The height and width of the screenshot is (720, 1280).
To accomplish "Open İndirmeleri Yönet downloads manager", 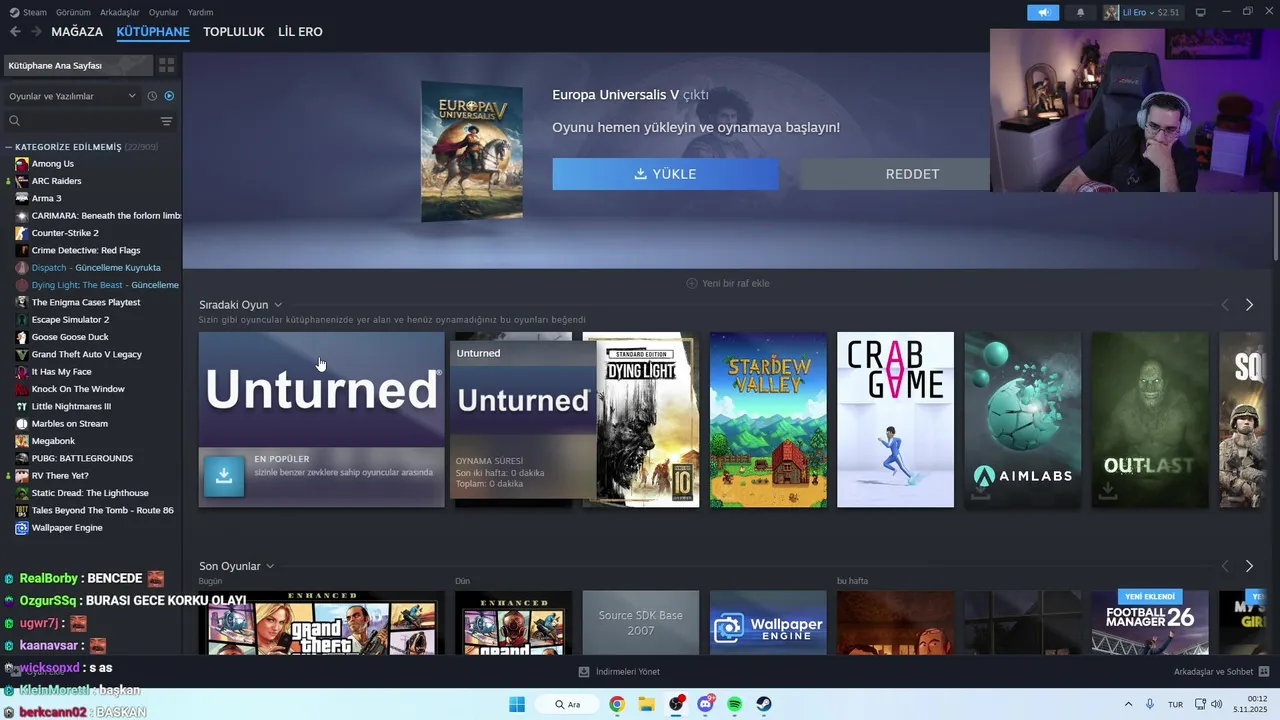I will coord(619,672).
